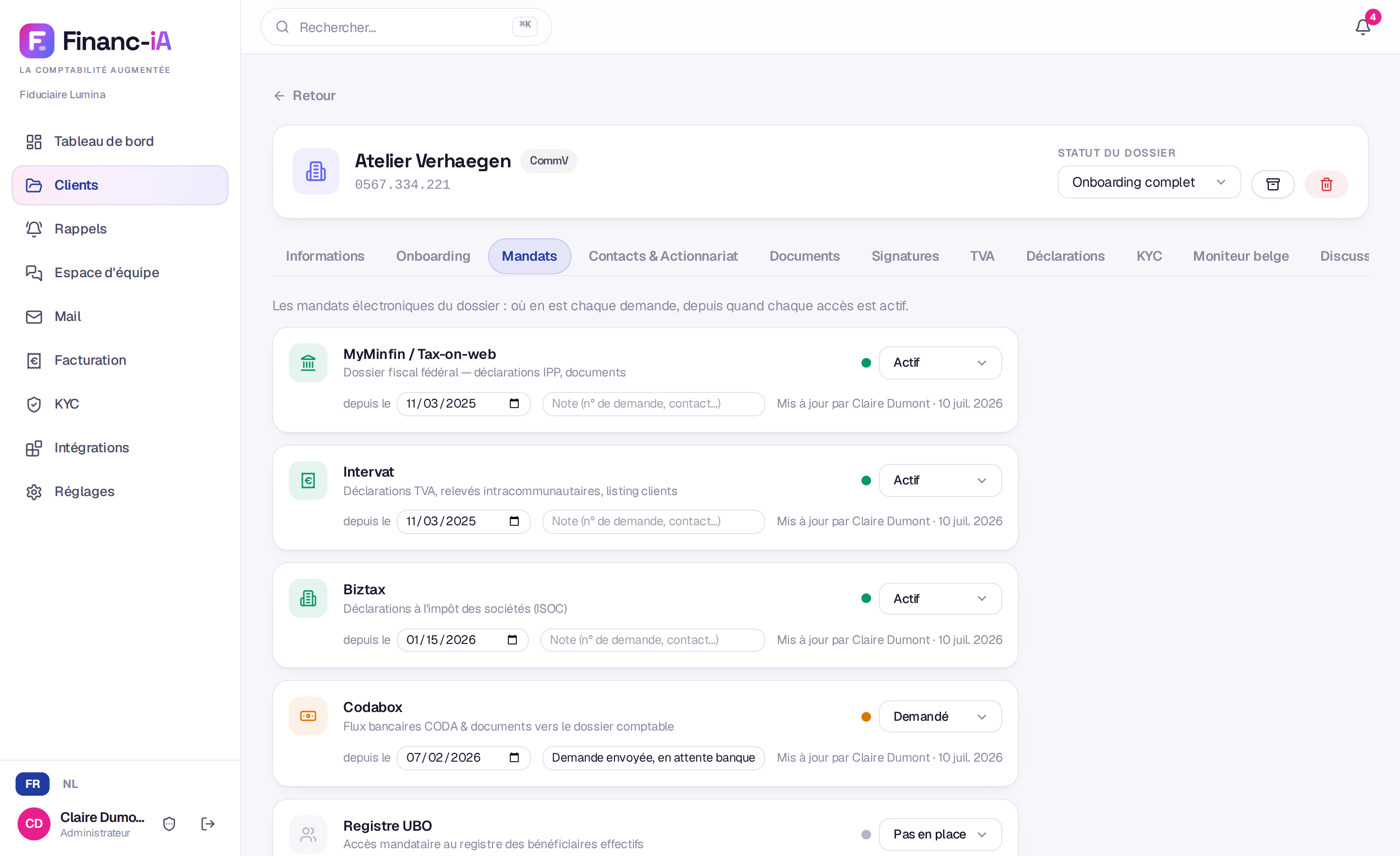The width and height of the screenshot is (1400, 856).
Task: Click the CD user avatar
Action: tap(34, 824)
